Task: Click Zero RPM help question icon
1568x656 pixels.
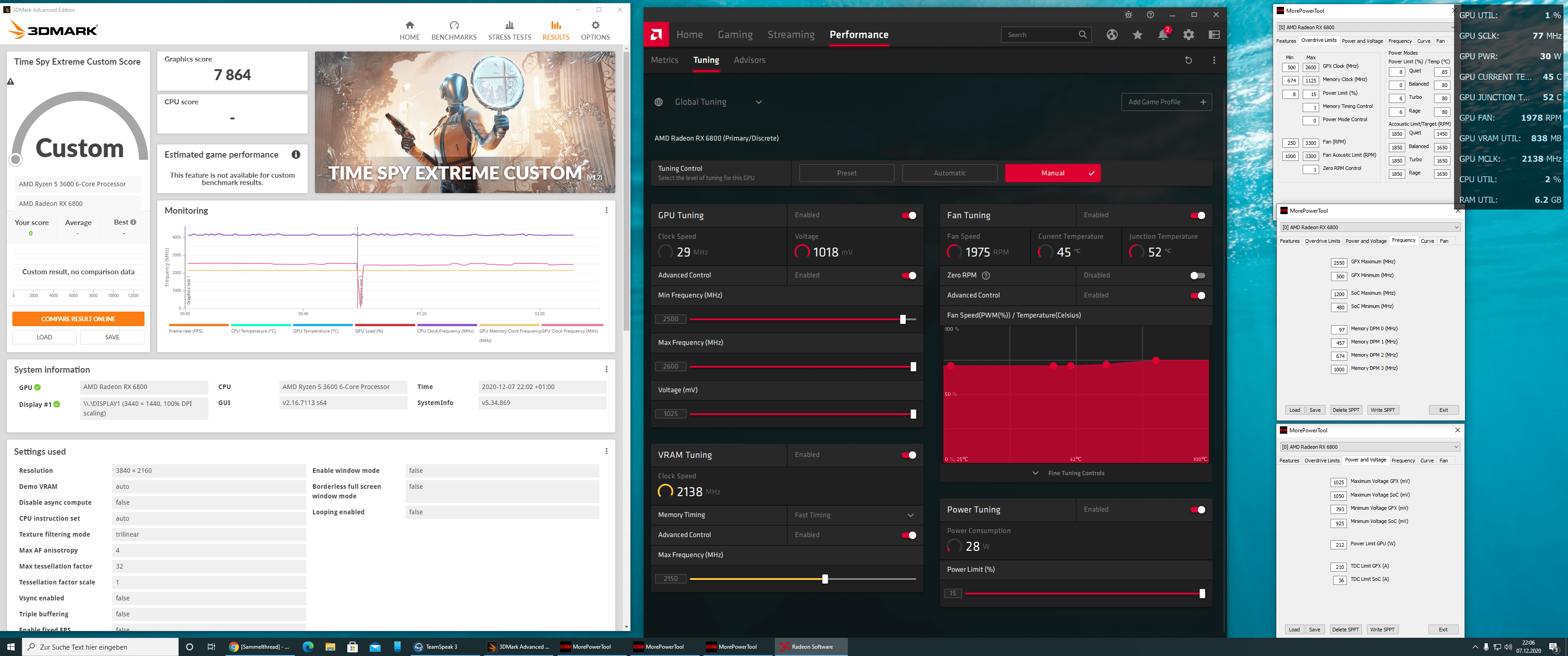Action: [x=986, y=276]
